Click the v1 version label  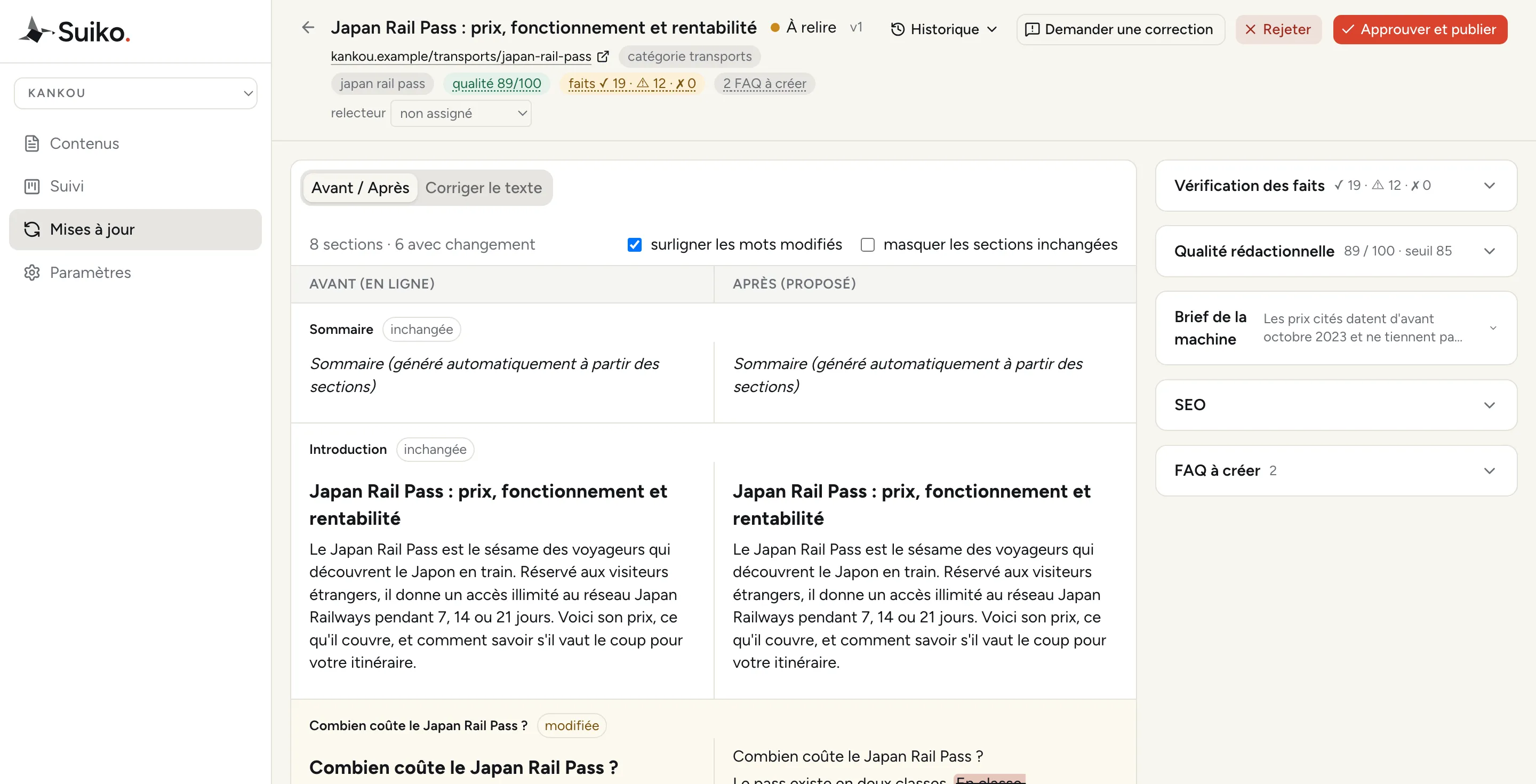[855, 27]
